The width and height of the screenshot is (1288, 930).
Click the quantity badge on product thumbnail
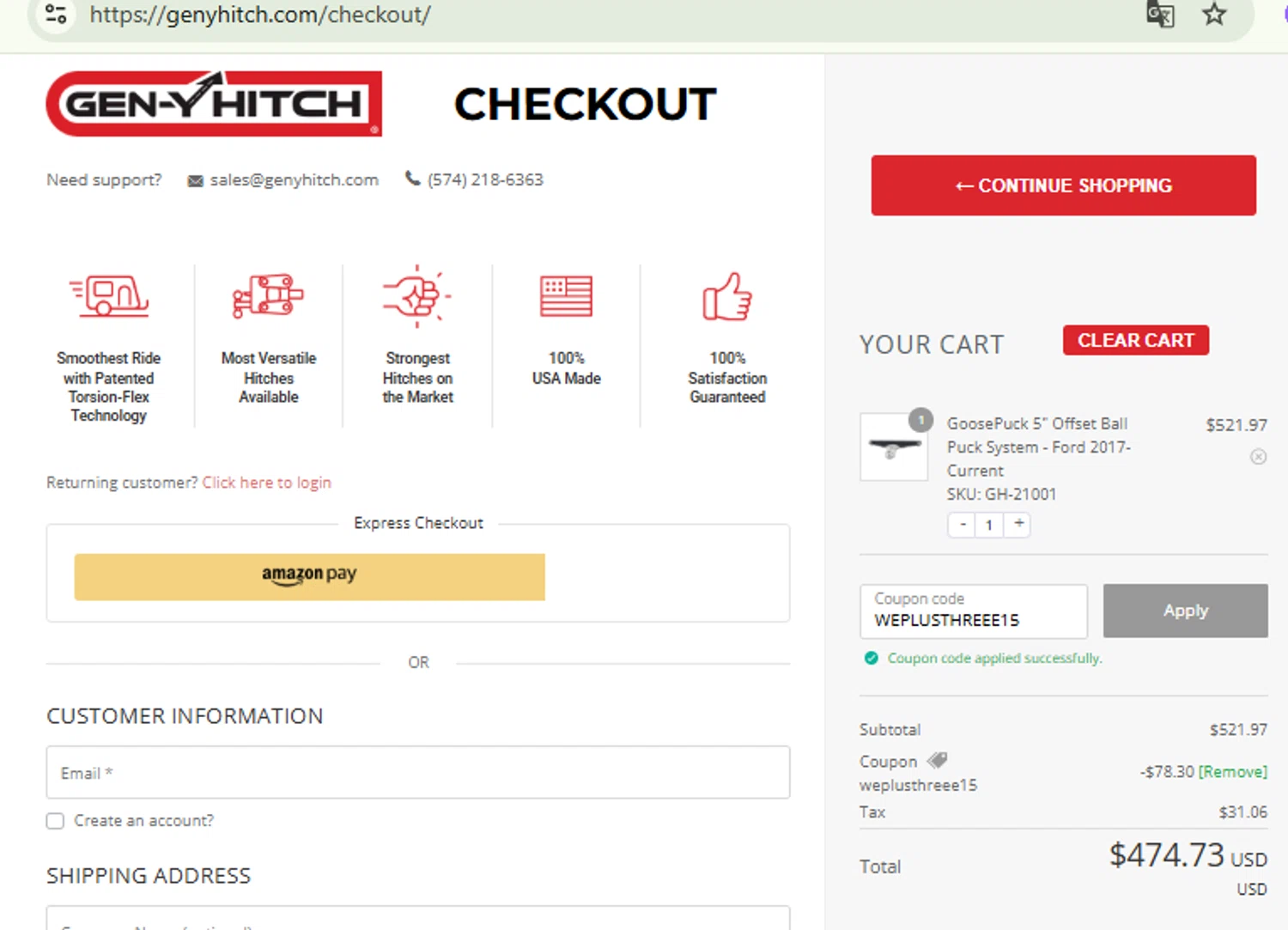tap(921, 420)
